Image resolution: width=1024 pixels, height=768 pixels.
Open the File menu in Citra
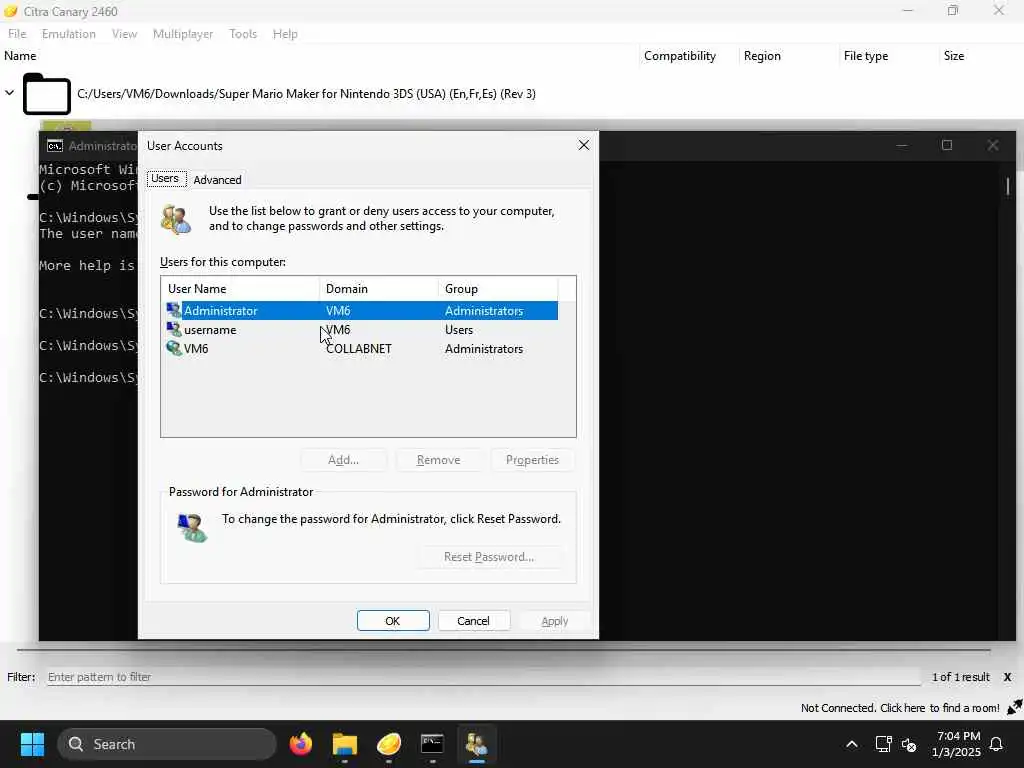[x=17, y=34]
